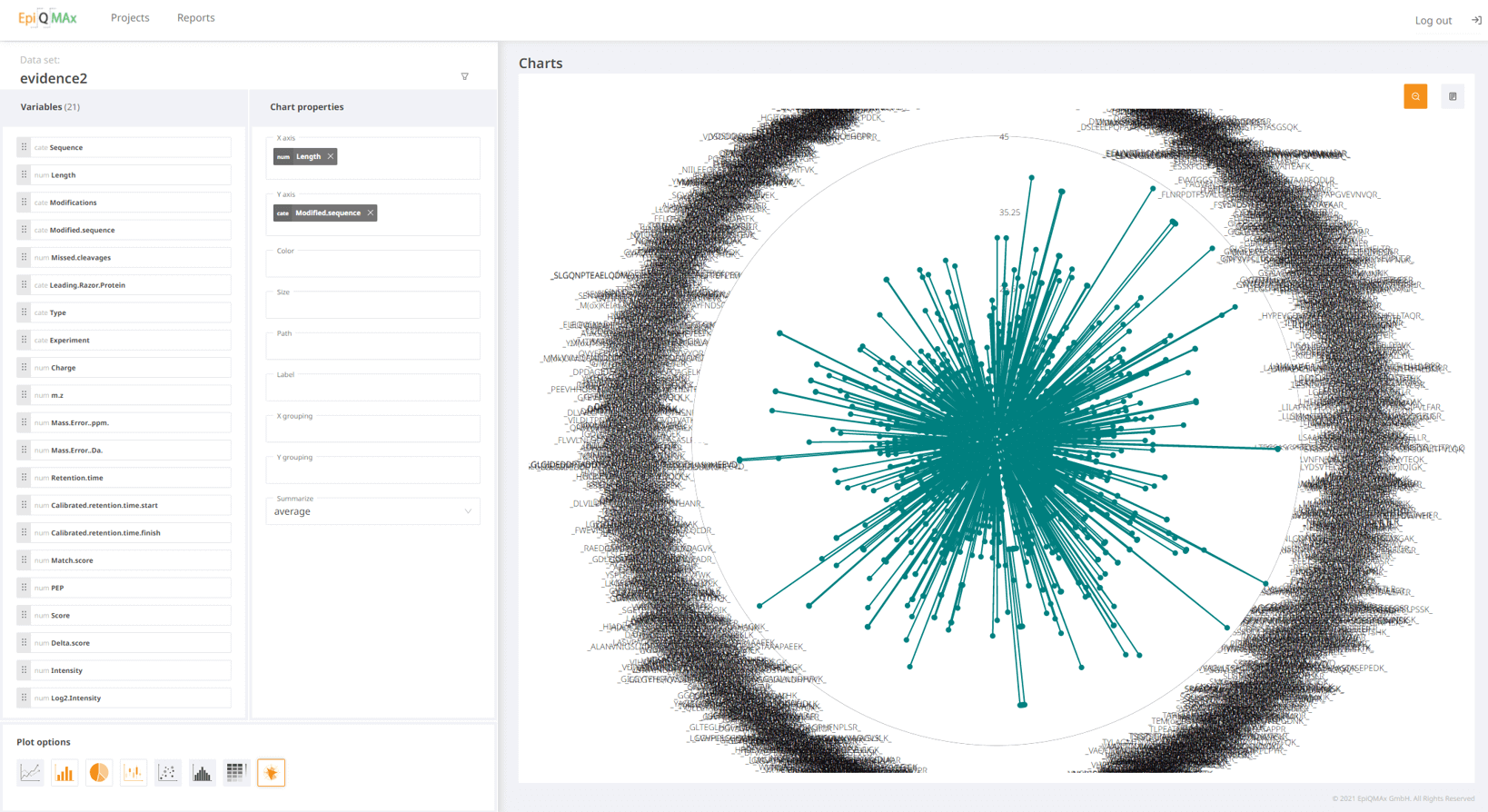This screenshot has width=1488, height=812.
Task: Choose the bar chart plot type
Action: (x=64, y=772)
